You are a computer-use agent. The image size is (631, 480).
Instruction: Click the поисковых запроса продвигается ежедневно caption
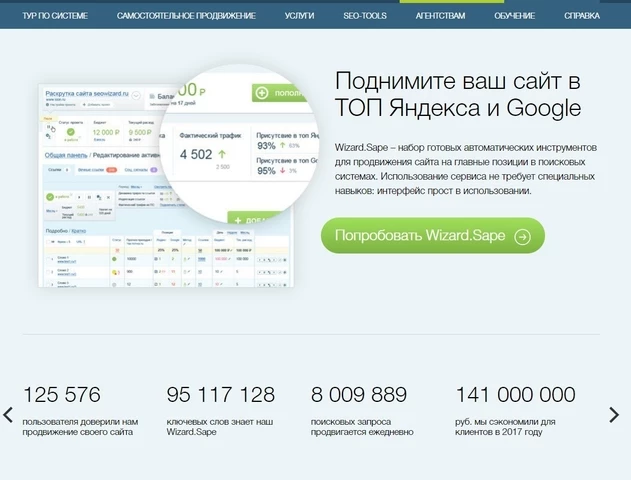(362, 427)
